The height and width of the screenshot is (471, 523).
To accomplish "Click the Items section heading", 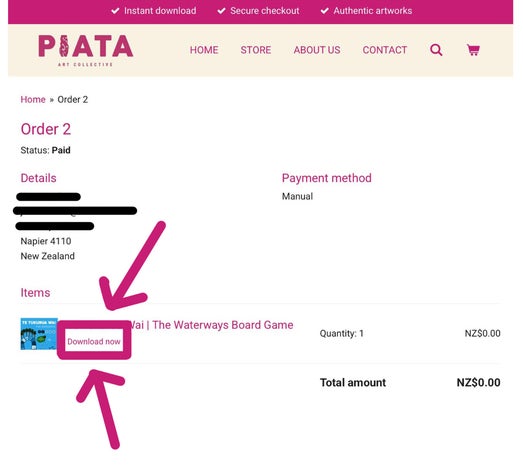I will click(x=35, y=293).
